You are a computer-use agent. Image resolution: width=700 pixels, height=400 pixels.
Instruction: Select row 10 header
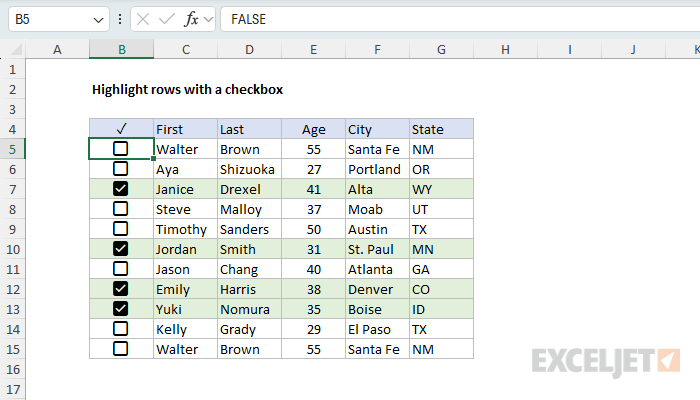click(12, 249)
